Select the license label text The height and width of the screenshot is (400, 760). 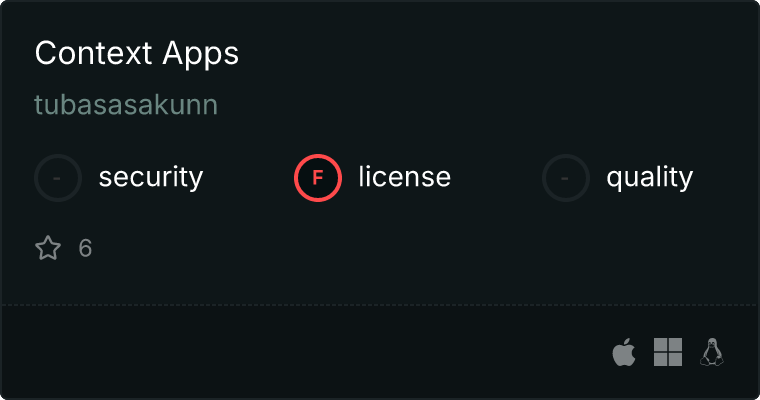point(405,176)
